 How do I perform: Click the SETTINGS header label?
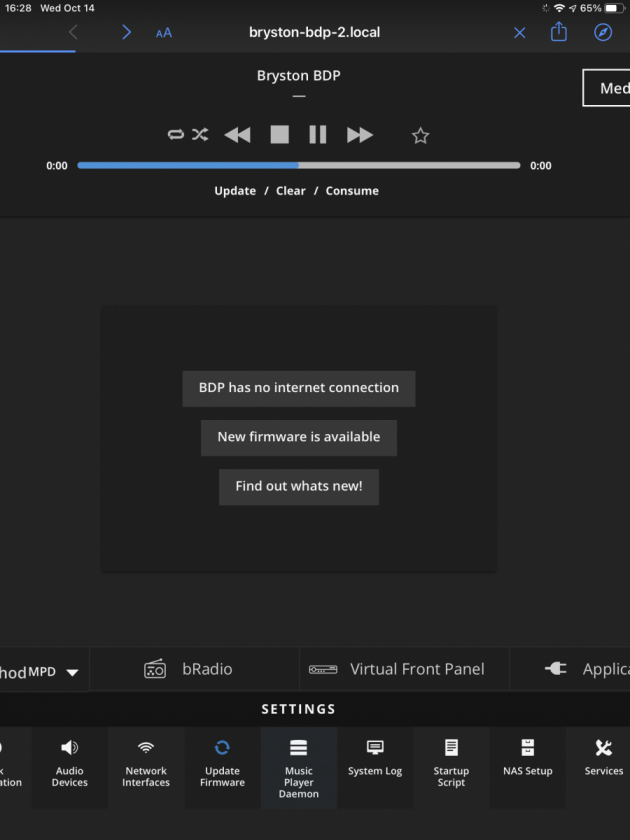pyautogui.click(x=298, y=709)
